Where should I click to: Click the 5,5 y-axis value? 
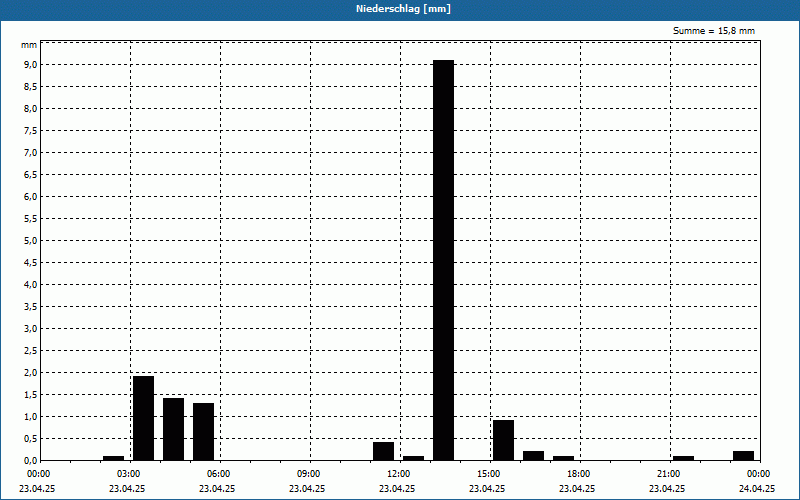(x=29, y=218)
